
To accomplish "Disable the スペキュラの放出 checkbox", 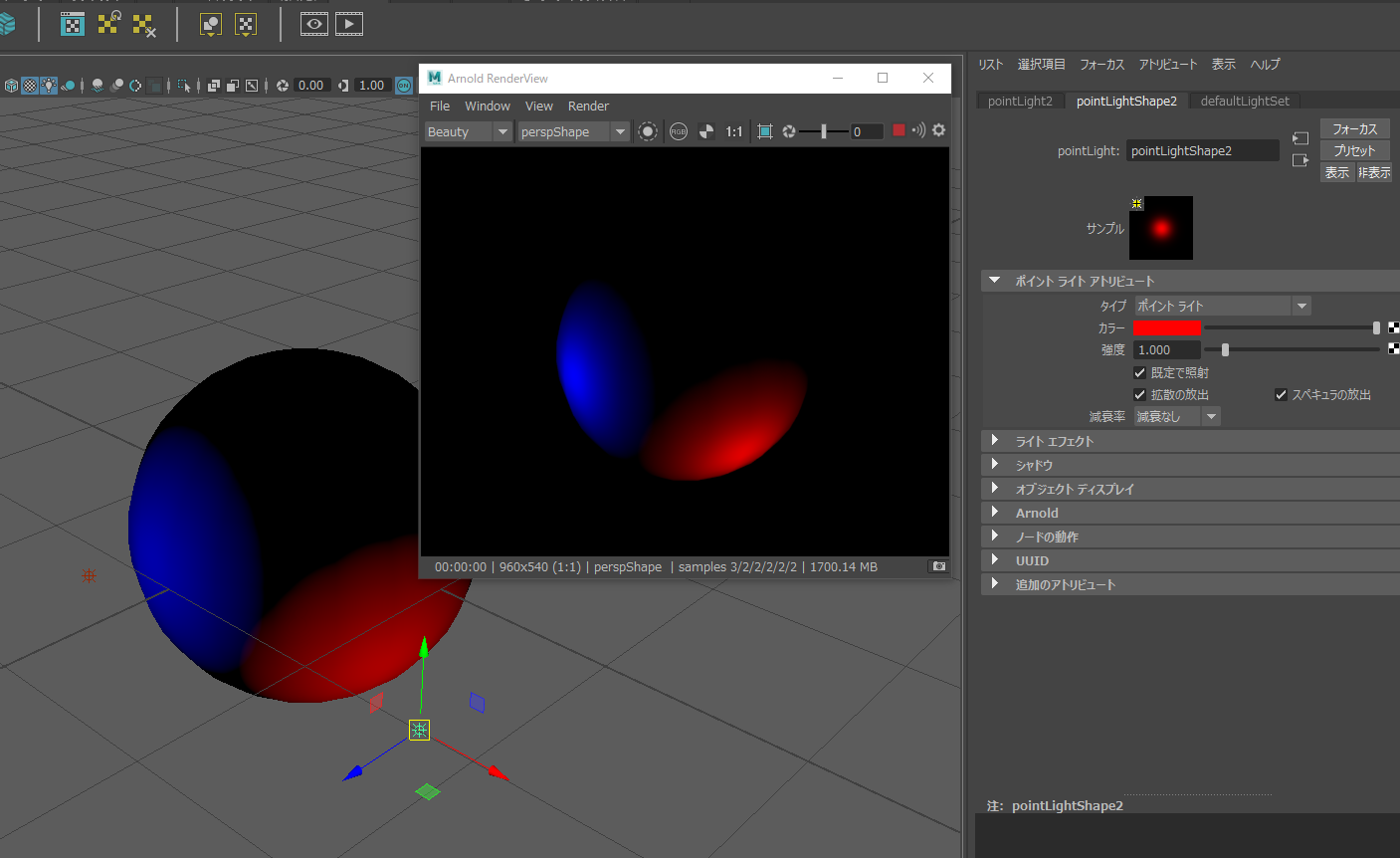I will (x=1281, y=394).
